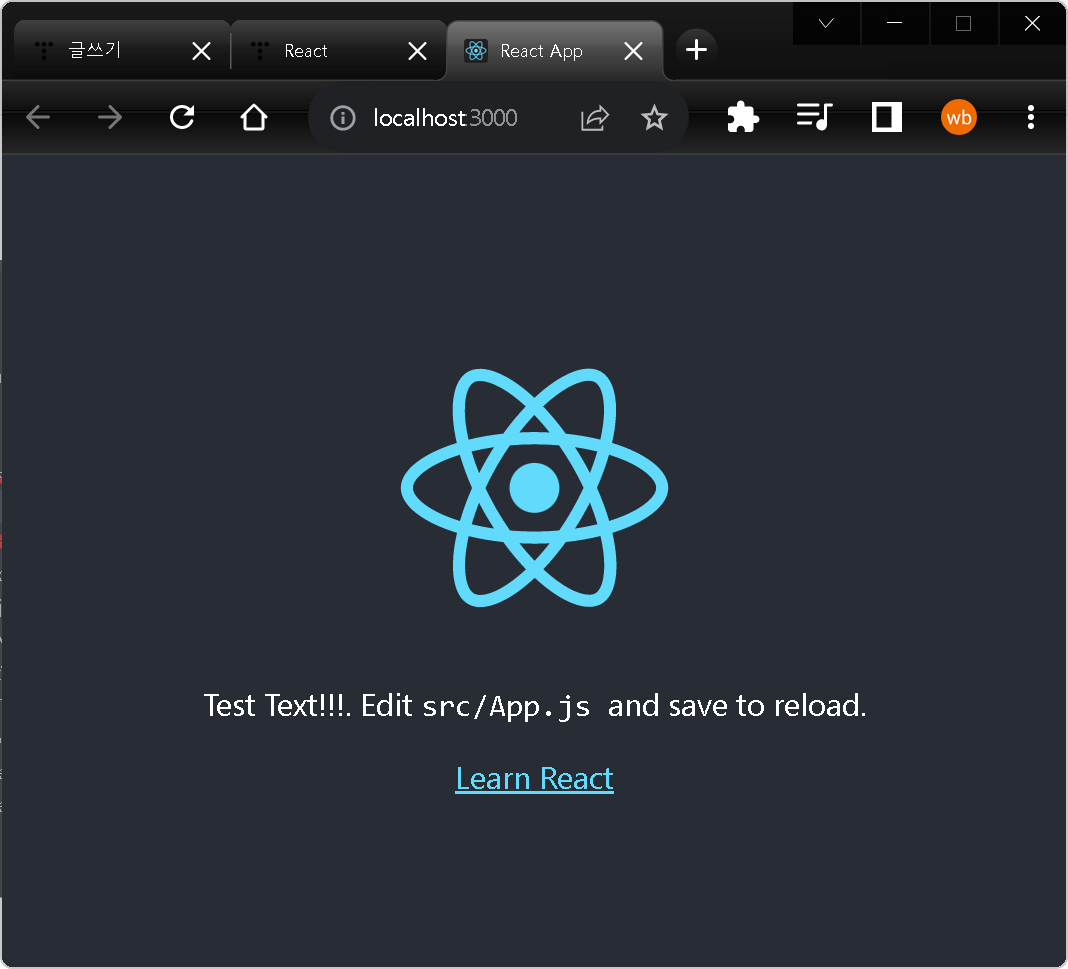Switch to the React tab
This screenshot has height=969, width=1068.
click(339, 50)
